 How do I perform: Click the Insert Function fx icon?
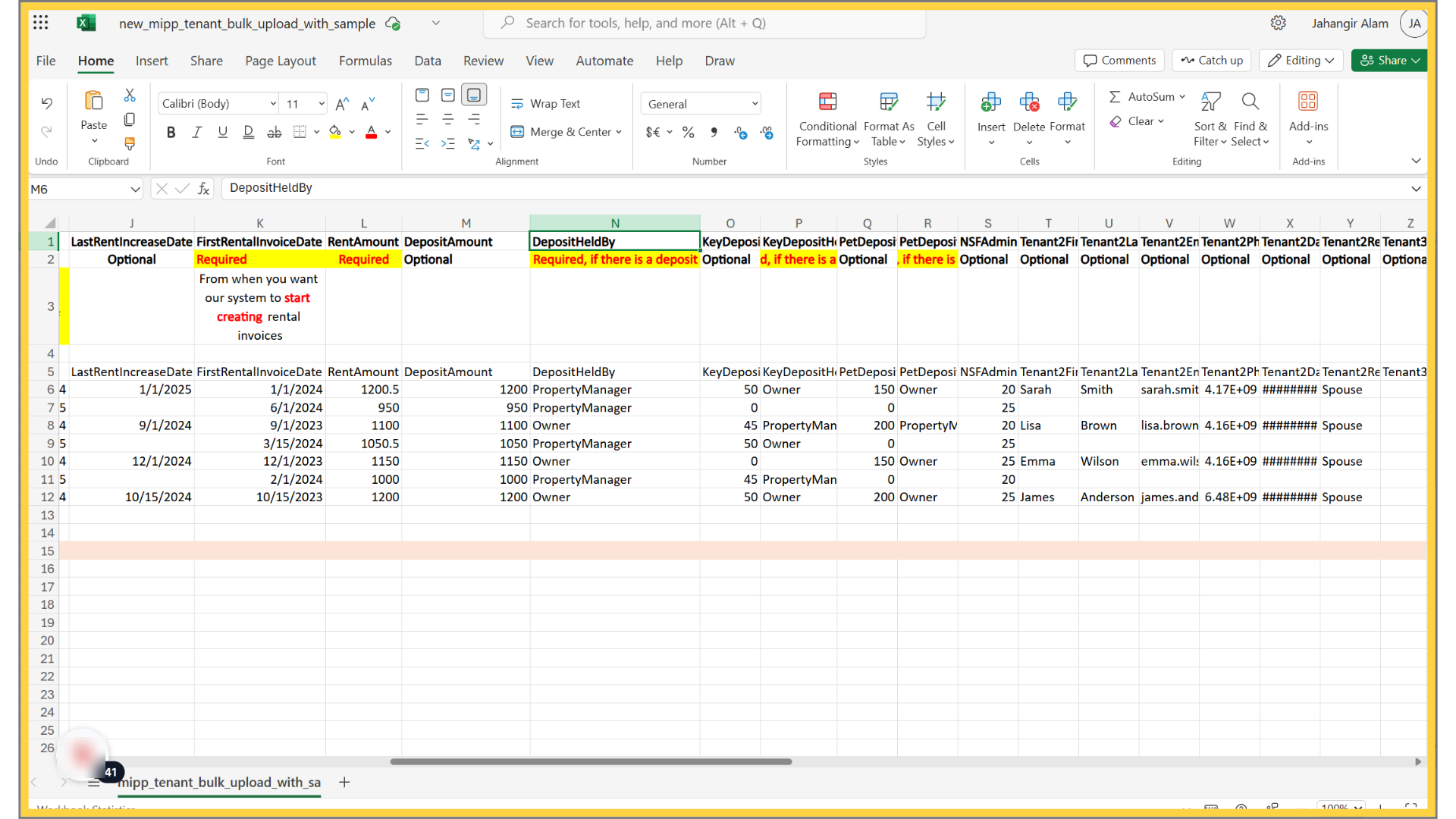[x=203, y=189]
